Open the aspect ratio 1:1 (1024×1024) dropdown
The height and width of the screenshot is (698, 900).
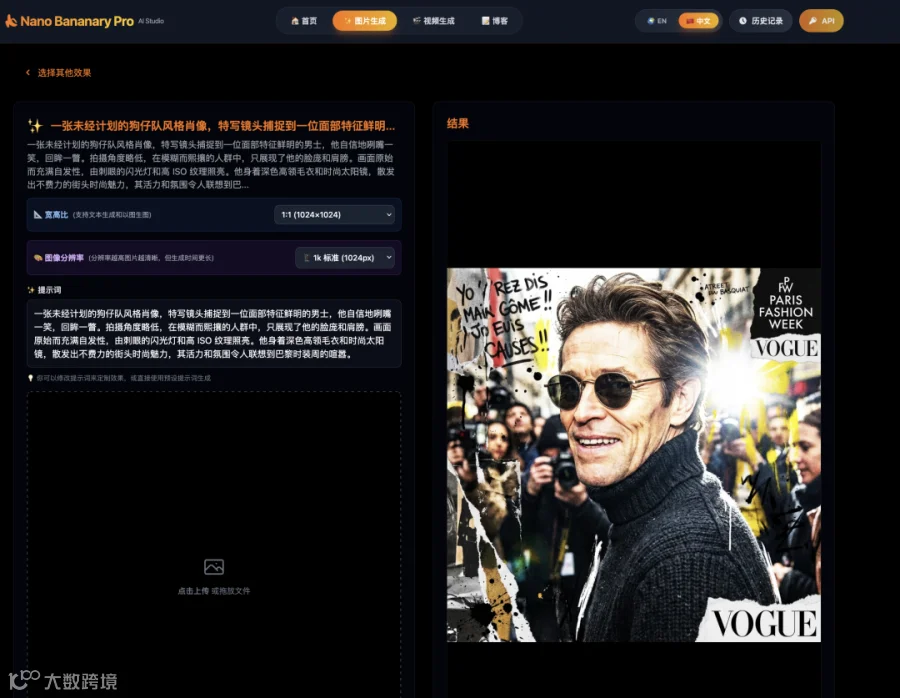[x=334, y=215]
